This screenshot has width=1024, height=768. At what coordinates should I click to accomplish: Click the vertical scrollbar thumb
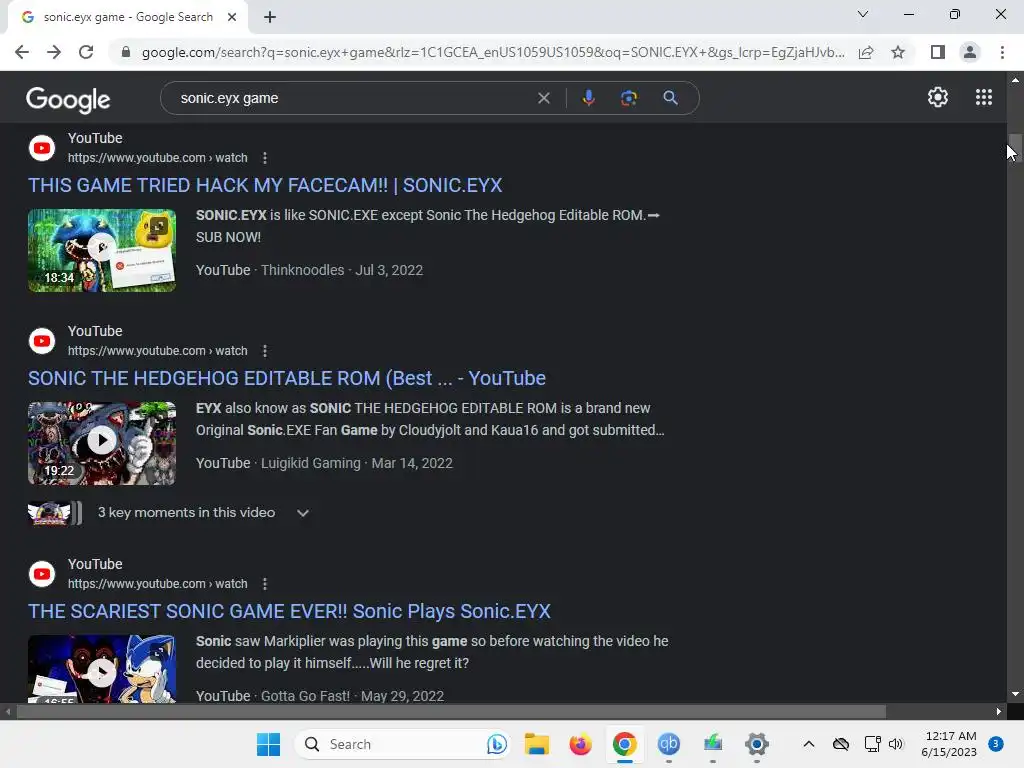point(1014,150)
